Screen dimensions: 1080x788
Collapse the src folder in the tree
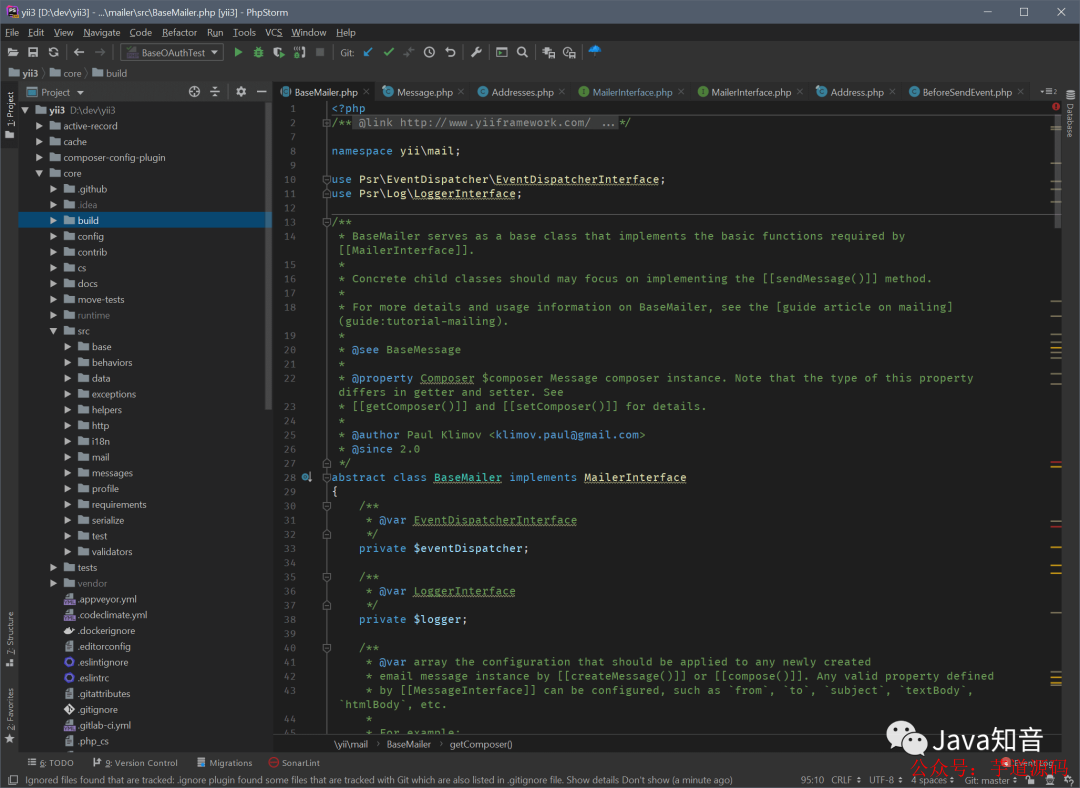53,331
